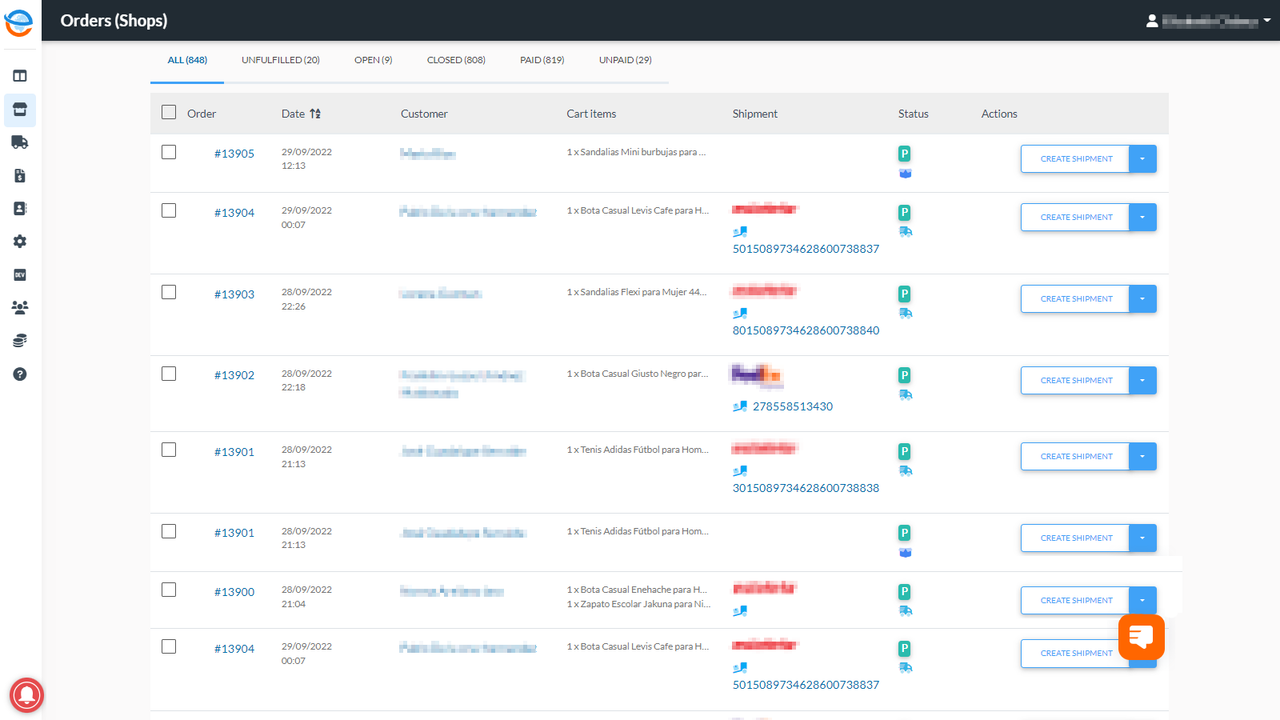Click the truck status icon for order #13902
This screenshot has height=720, width=1280.
click(905, 394)
